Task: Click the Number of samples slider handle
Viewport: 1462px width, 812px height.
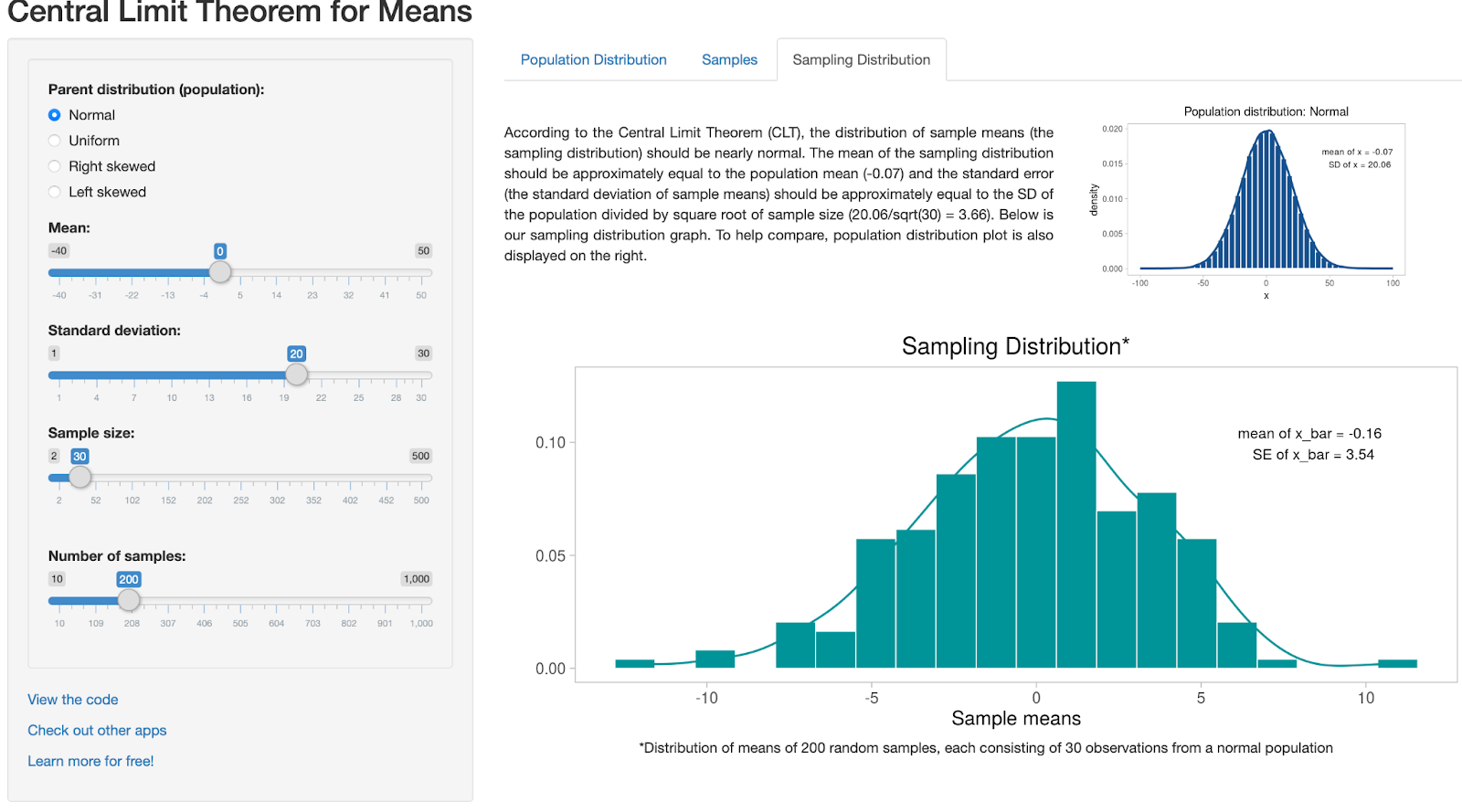Action: 129,600
